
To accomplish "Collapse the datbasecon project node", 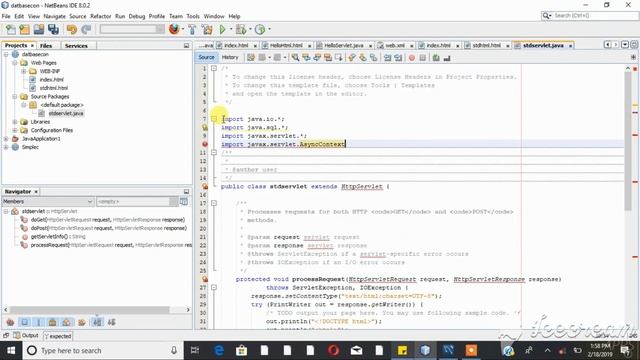I will (6, 54).
